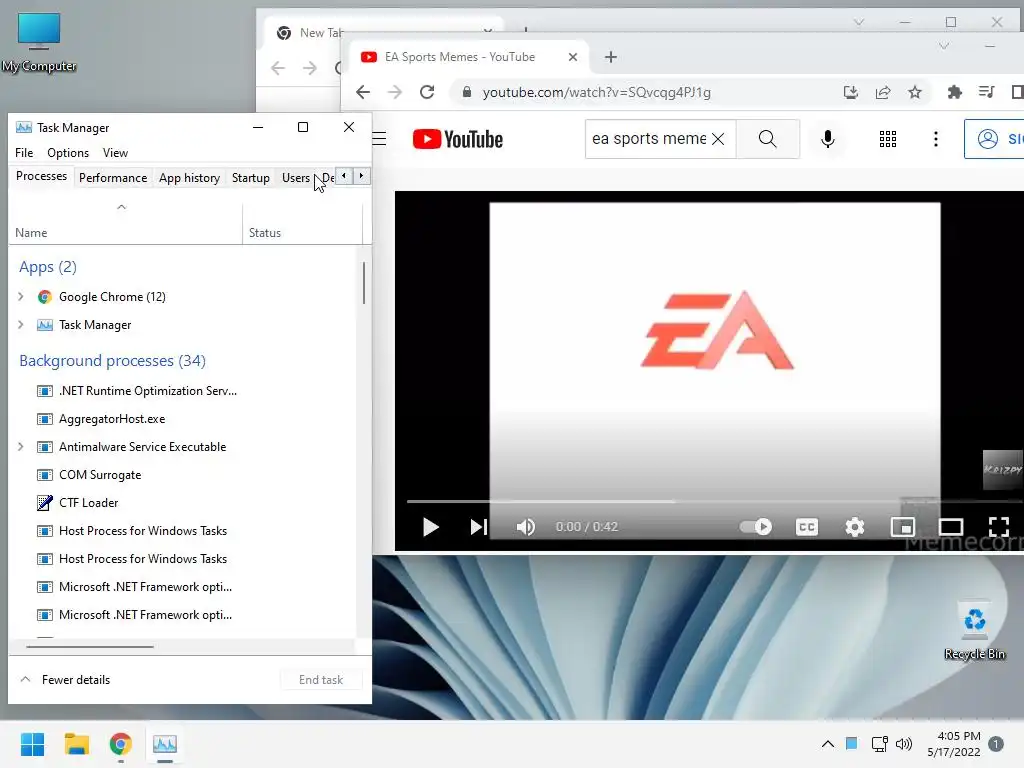Switch to App history tab
The height and width of the screenshot is (768, 1024).
pyautogui.click(x=189, y=178)
